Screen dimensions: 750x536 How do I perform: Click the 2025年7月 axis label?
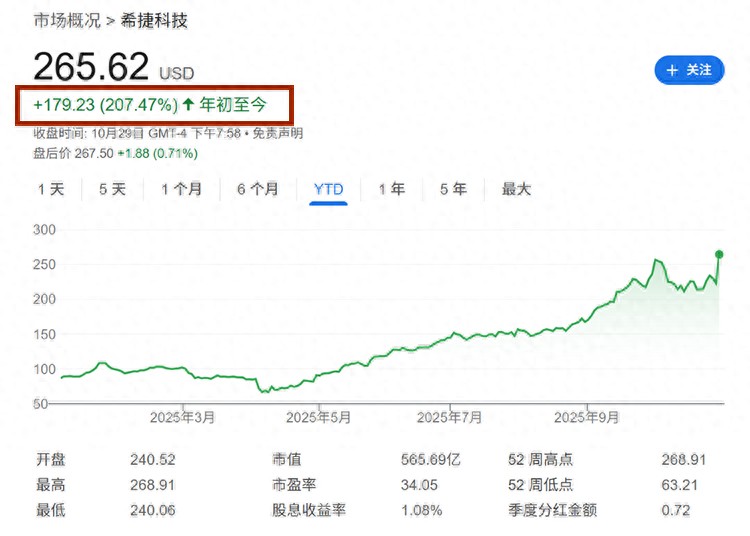click(450, 417)
